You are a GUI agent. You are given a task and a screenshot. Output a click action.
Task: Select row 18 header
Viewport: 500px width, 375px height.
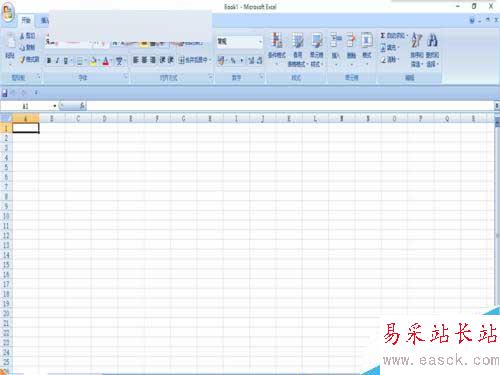[6, 294]
